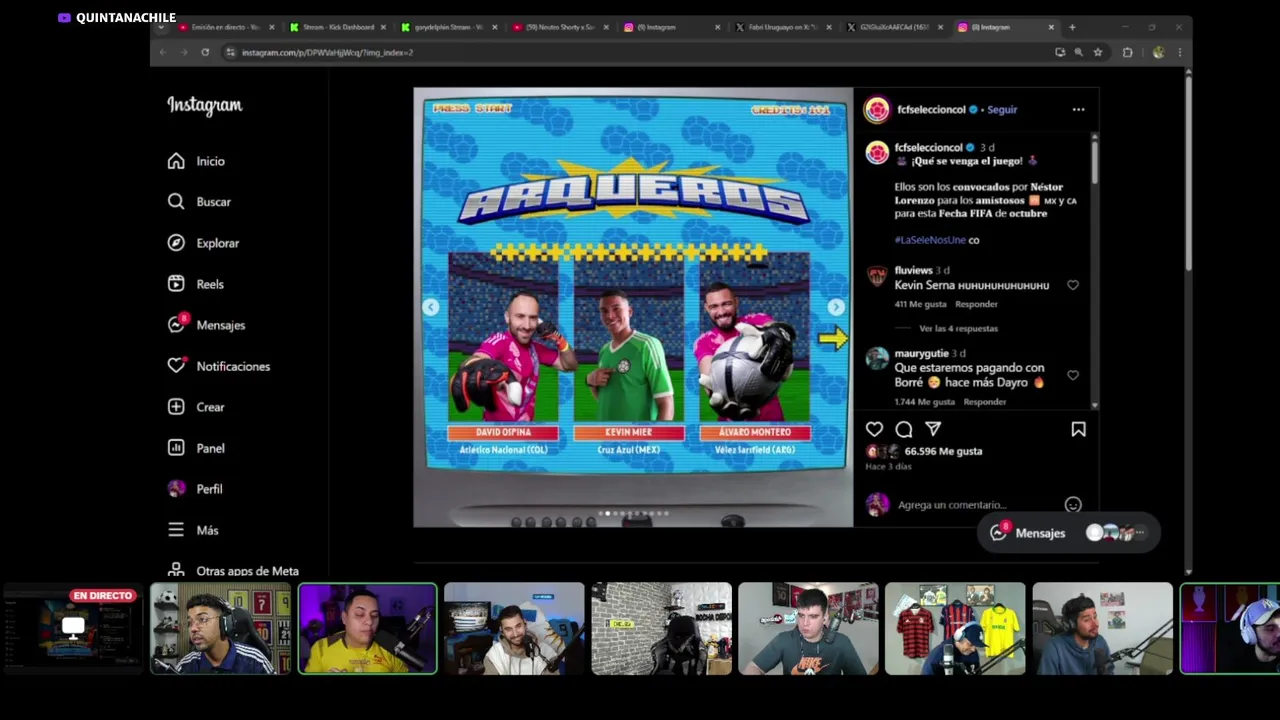Click maurygutie username in comments
Image resolution: width=1280 pixels, height=720 pixels.
(921, 354)
